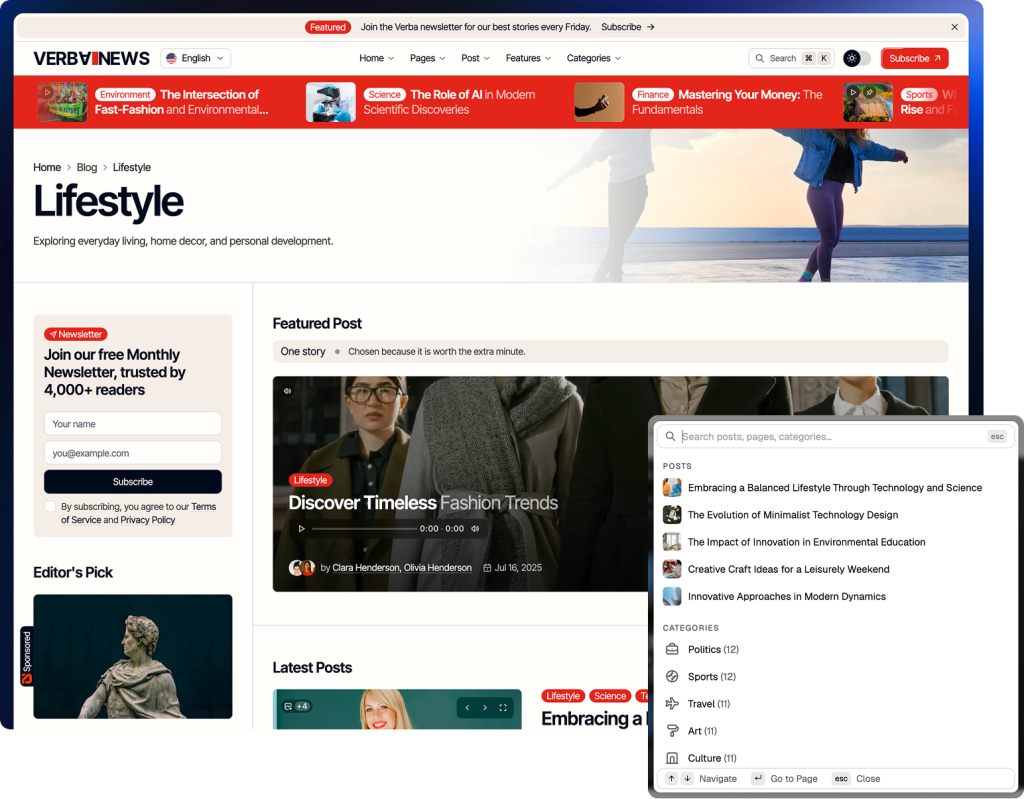This screenshot has width=1024, height=799.
Task: Select the Art category paint roller icon
Action: click(x=672, y=731)
